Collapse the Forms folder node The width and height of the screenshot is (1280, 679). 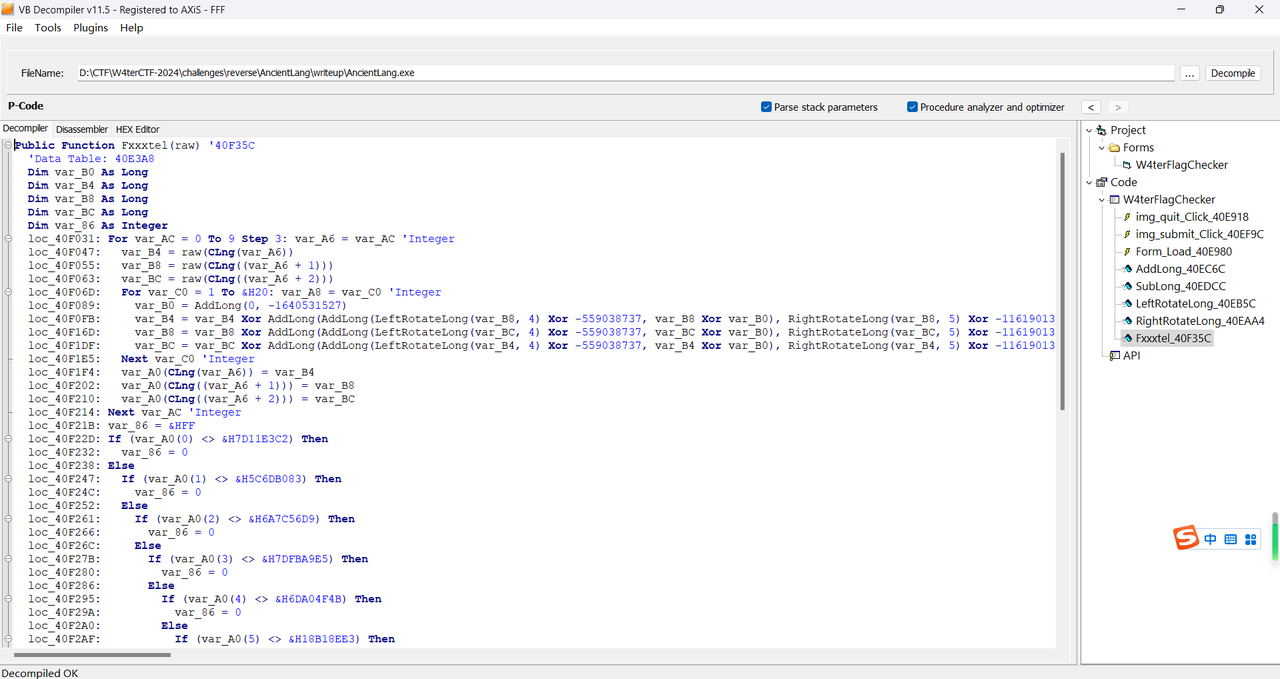click(1102, 148)
